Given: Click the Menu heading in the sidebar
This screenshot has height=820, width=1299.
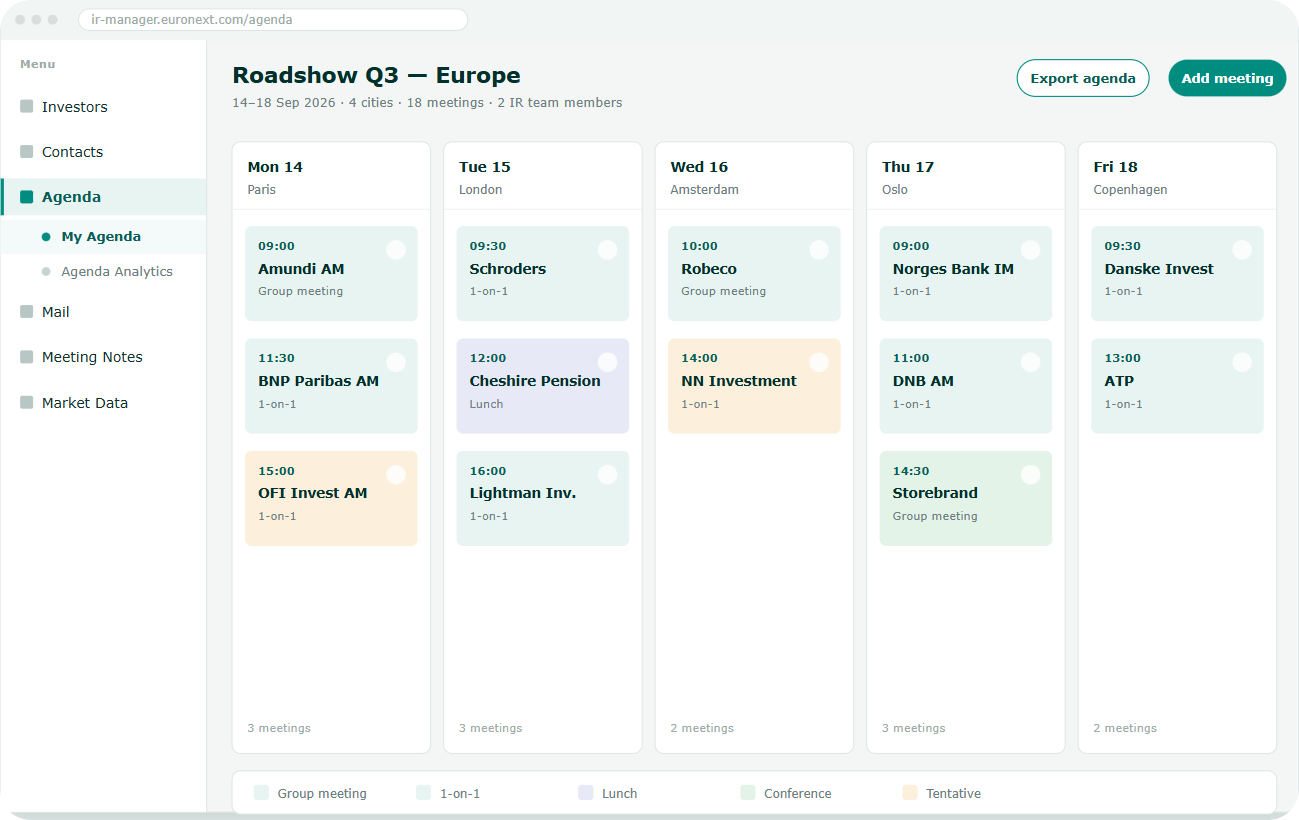Looking at the screenshot, I should coord(38,64).
